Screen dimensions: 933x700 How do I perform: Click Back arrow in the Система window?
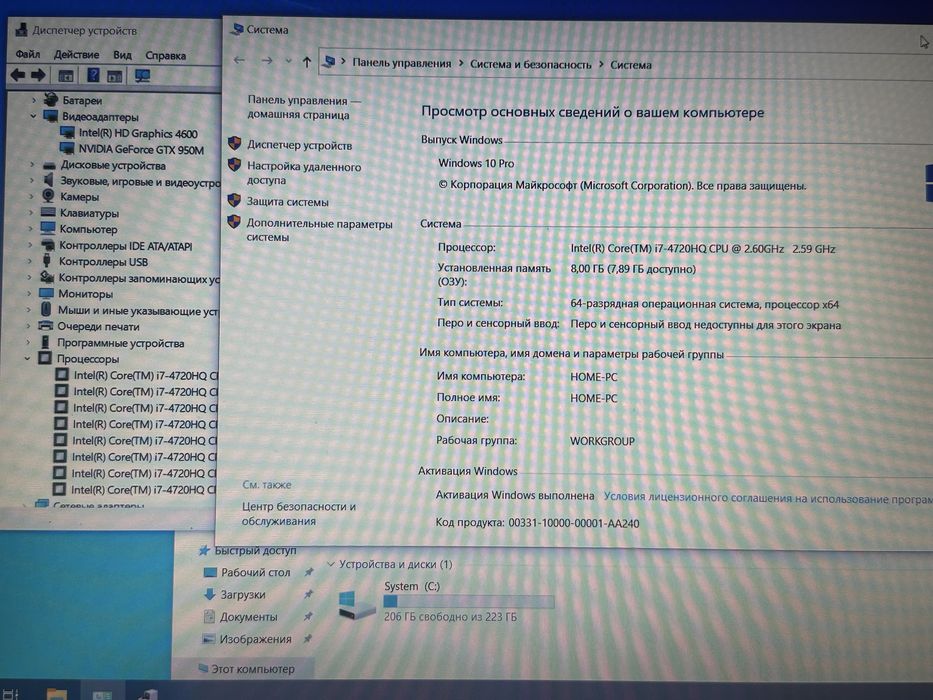pyautogui.click(x=239, y=60)
